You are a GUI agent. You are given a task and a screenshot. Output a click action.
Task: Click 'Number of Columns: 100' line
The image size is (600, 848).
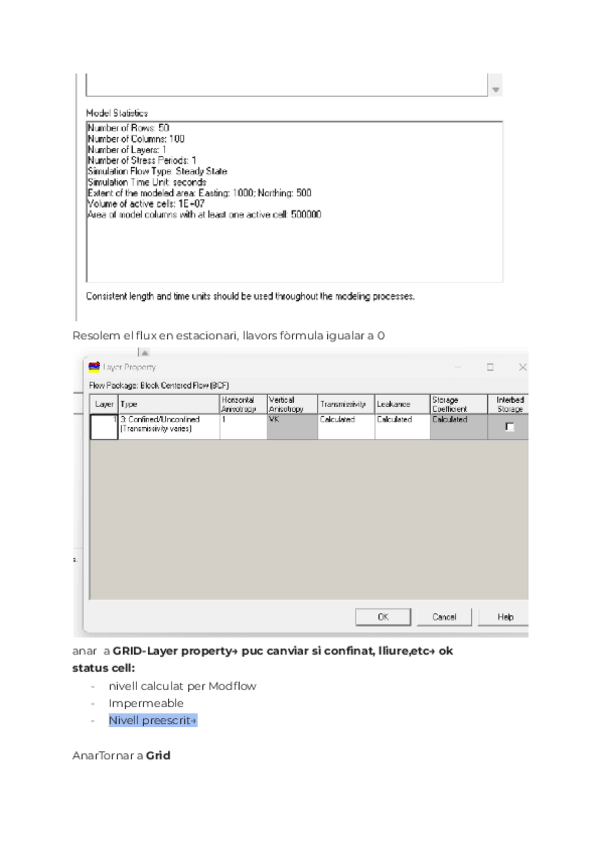tap(136, 139)
